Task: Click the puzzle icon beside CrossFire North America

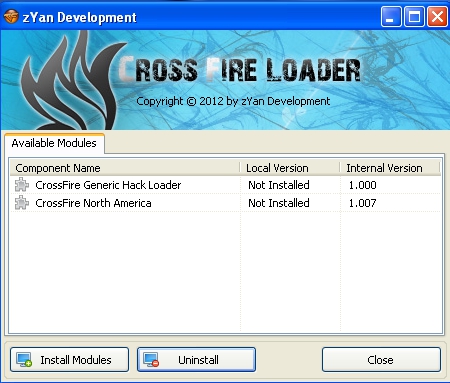Action: pyautogui.click(x=22, y=203)
